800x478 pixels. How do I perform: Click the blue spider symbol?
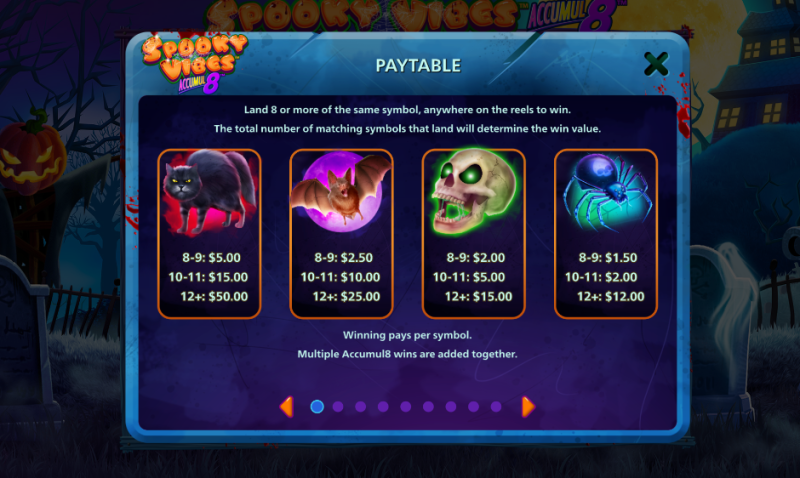tap(606, 191)
